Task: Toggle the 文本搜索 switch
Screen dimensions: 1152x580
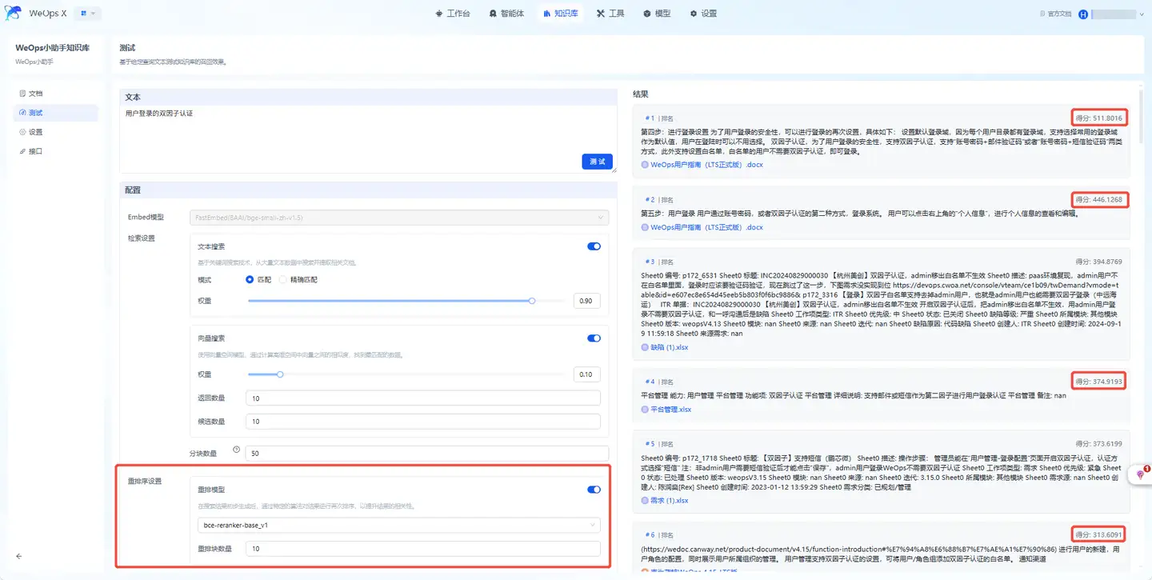Action: (594, 246)
